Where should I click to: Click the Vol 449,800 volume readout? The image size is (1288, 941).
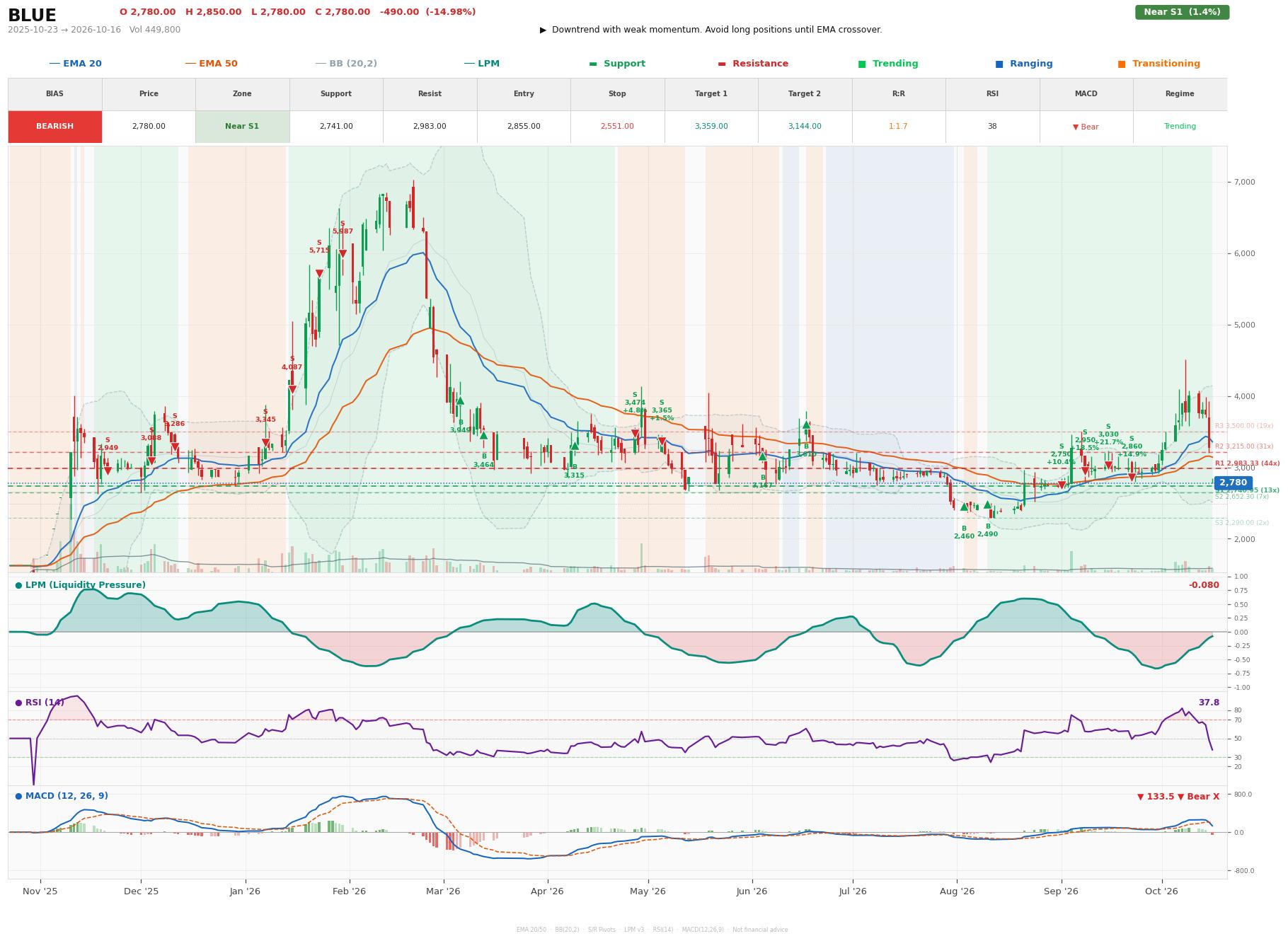pyautogui.click(x=155, y=30)
